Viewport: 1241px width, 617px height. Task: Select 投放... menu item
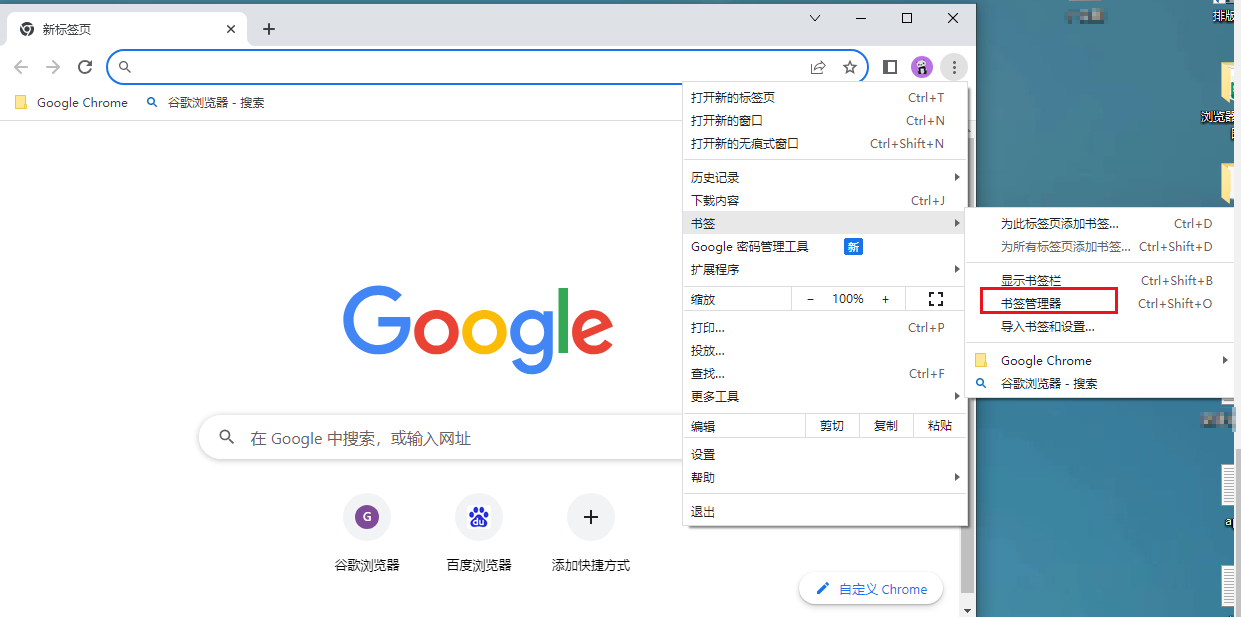pos(825,350)
